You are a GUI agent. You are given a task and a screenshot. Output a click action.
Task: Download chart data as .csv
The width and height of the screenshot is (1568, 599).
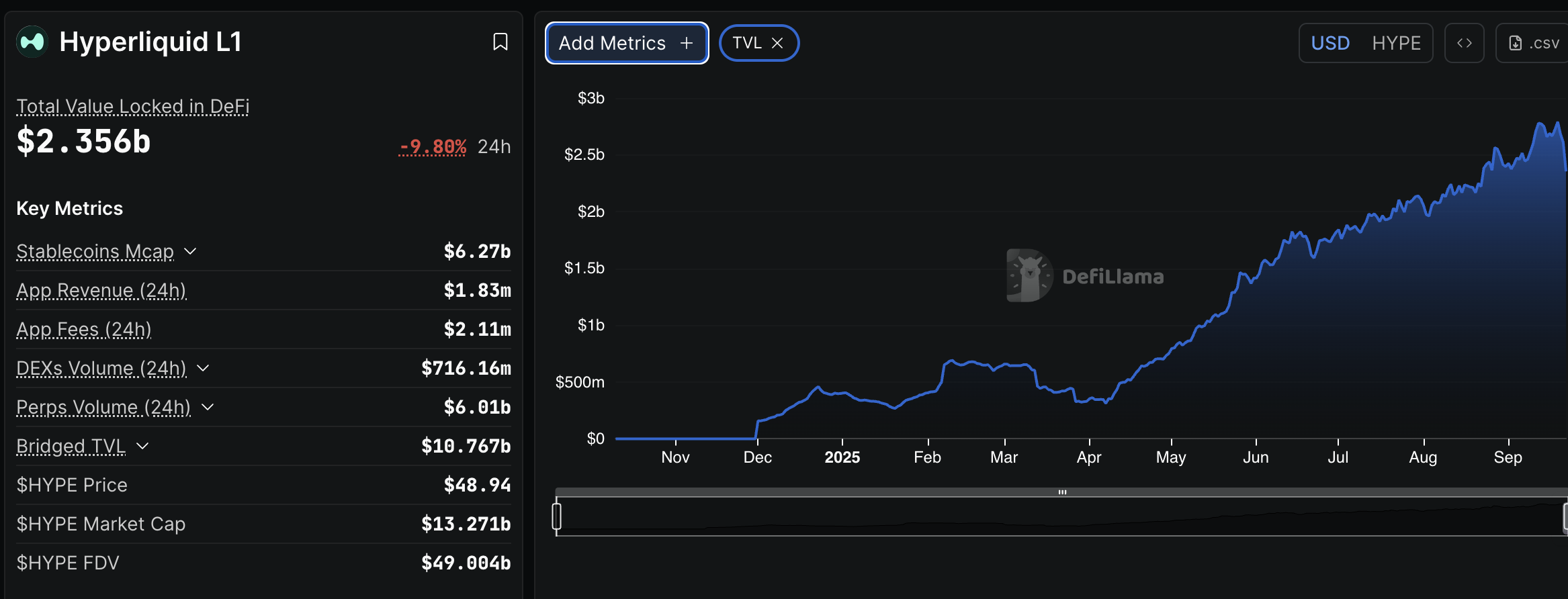pyautogui.click(x=1534, y=43)
